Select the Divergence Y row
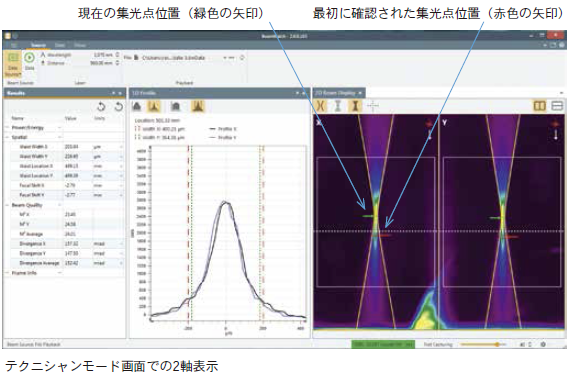The width and height of the screenshot is (570, 380). click(x=67, y=253)
